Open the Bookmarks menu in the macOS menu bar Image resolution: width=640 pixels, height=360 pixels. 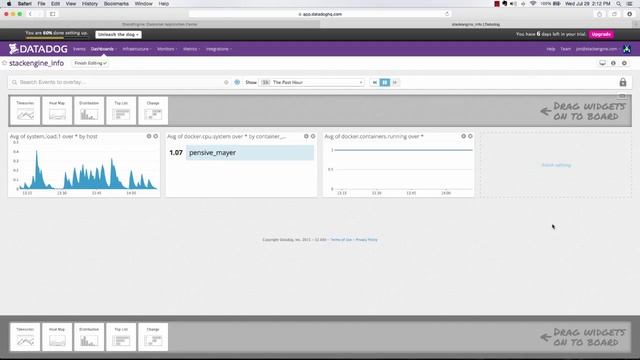point(116,4)
